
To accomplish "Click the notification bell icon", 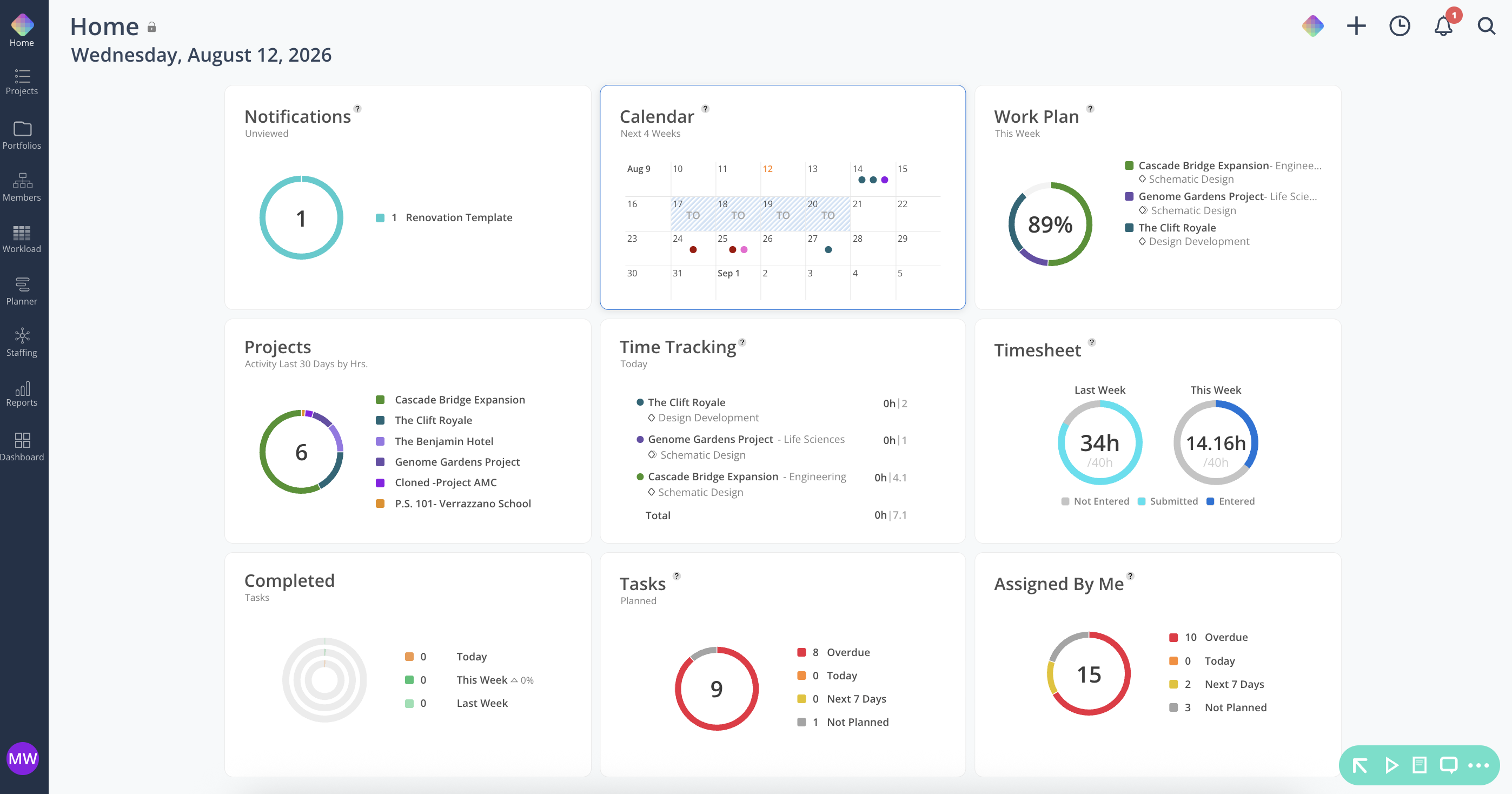I will (1443, 26).
